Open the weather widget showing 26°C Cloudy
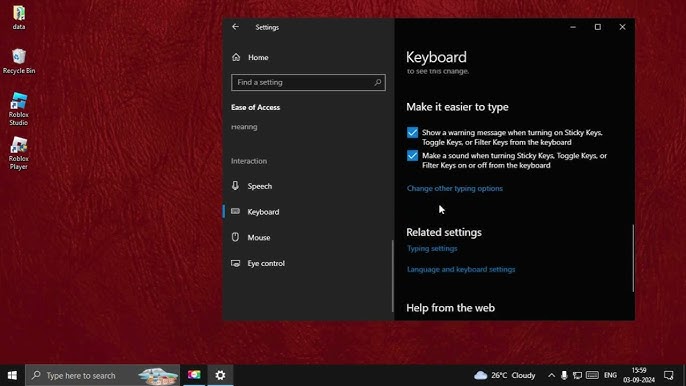This screenshot has height=386, width=686. coord(504,375)
